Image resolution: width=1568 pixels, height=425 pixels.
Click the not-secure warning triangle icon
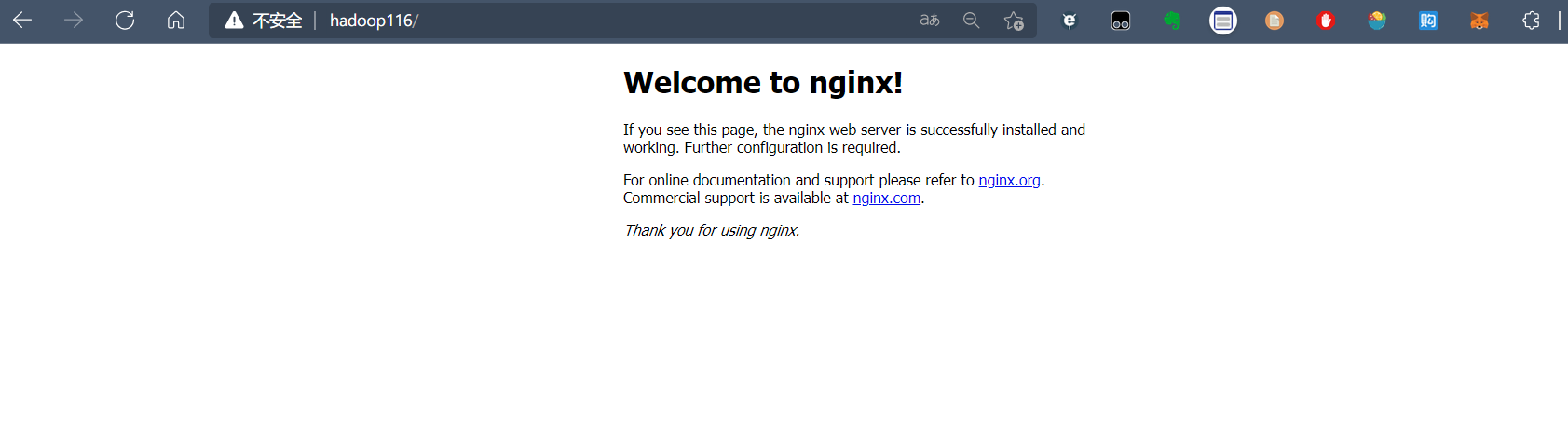[x=234, y=21]
